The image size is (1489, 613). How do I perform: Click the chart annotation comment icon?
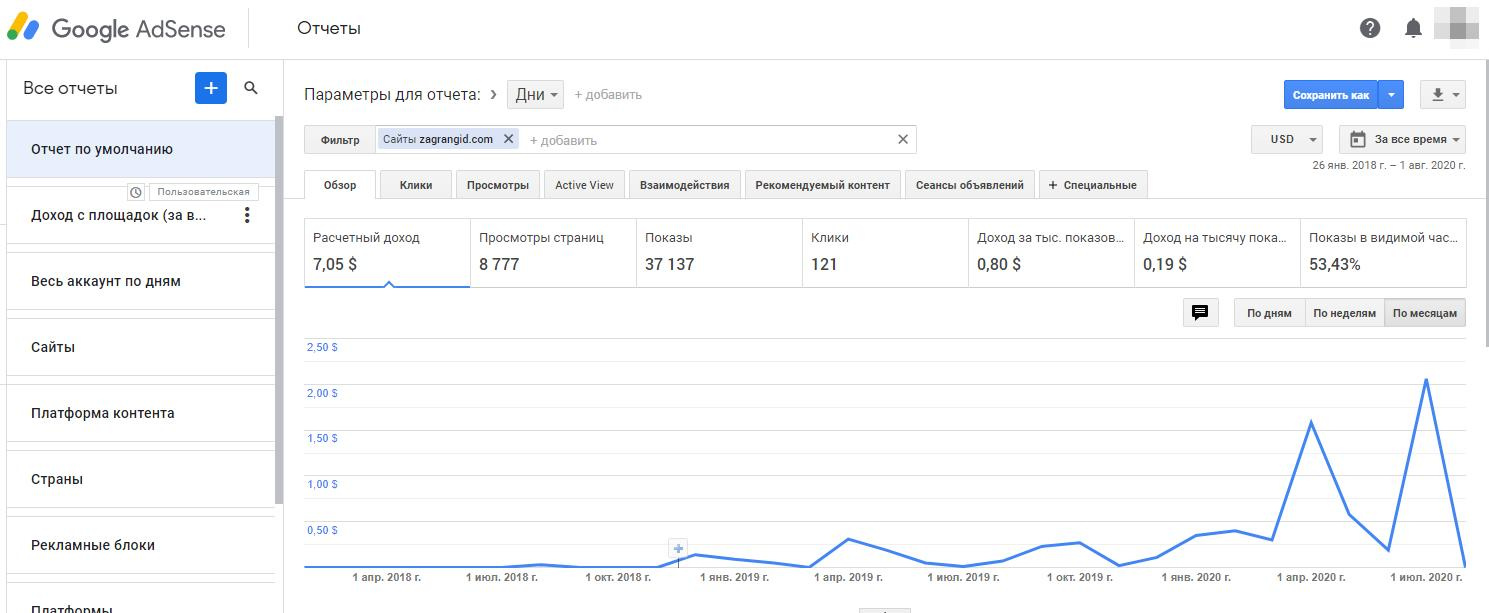1200,313
